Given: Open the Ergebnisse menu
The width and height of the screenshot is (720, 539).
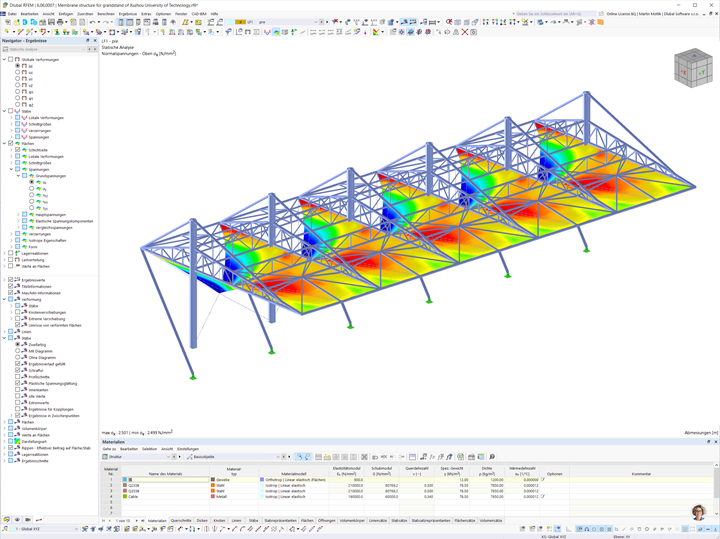Looking at the screenshot, I should pos(128,14).
